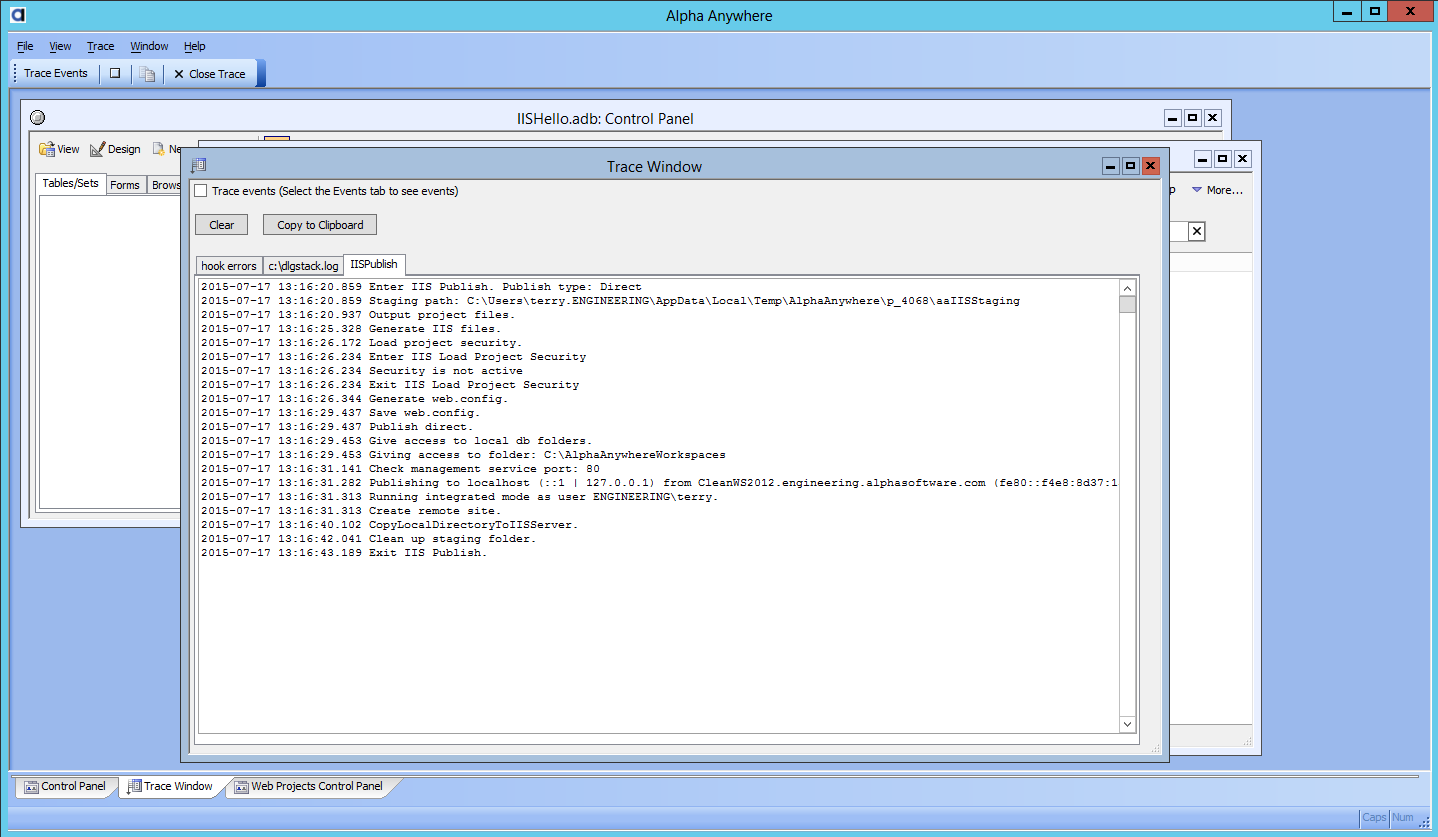The width and height of the screenshot is (1438, 837).
Task: Maximize the Trace Window
Action: [1130, 166]
